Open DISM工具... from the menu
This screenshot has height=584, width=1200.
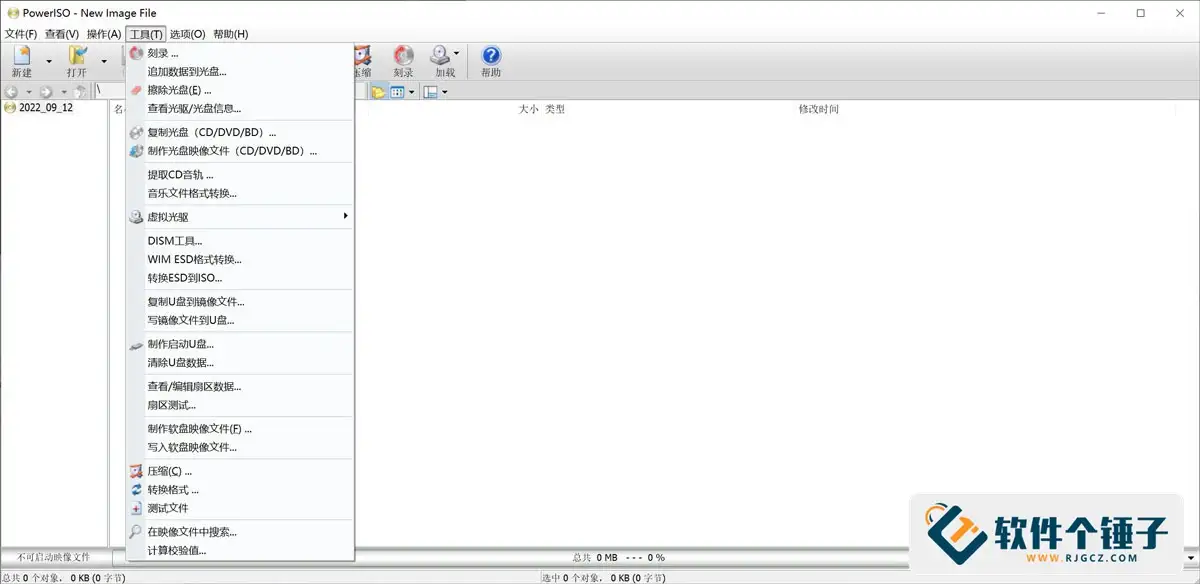pyautogui.click(x=240, y=241)
